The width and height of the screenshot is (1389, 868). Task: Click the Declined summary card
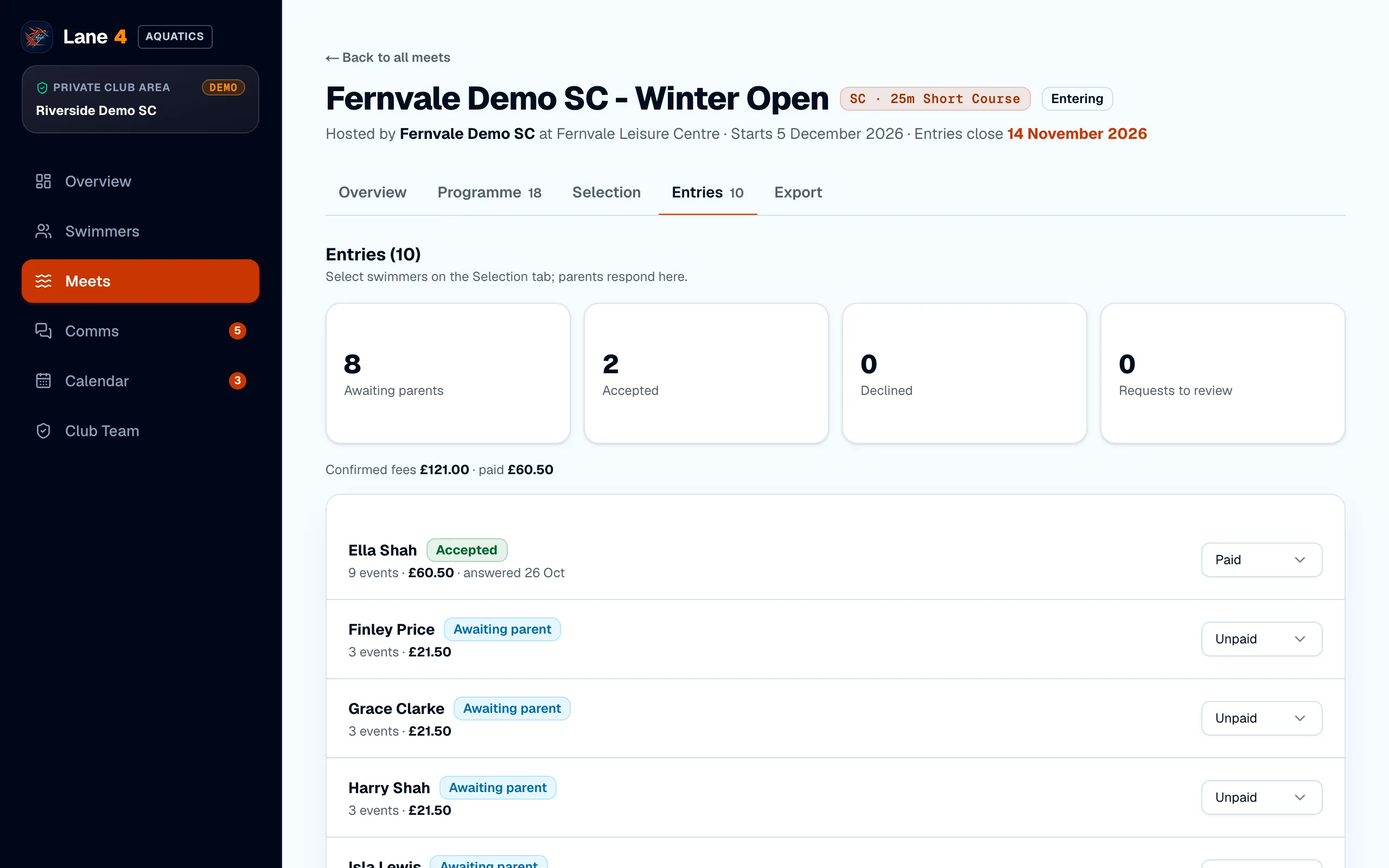(964, 373)
